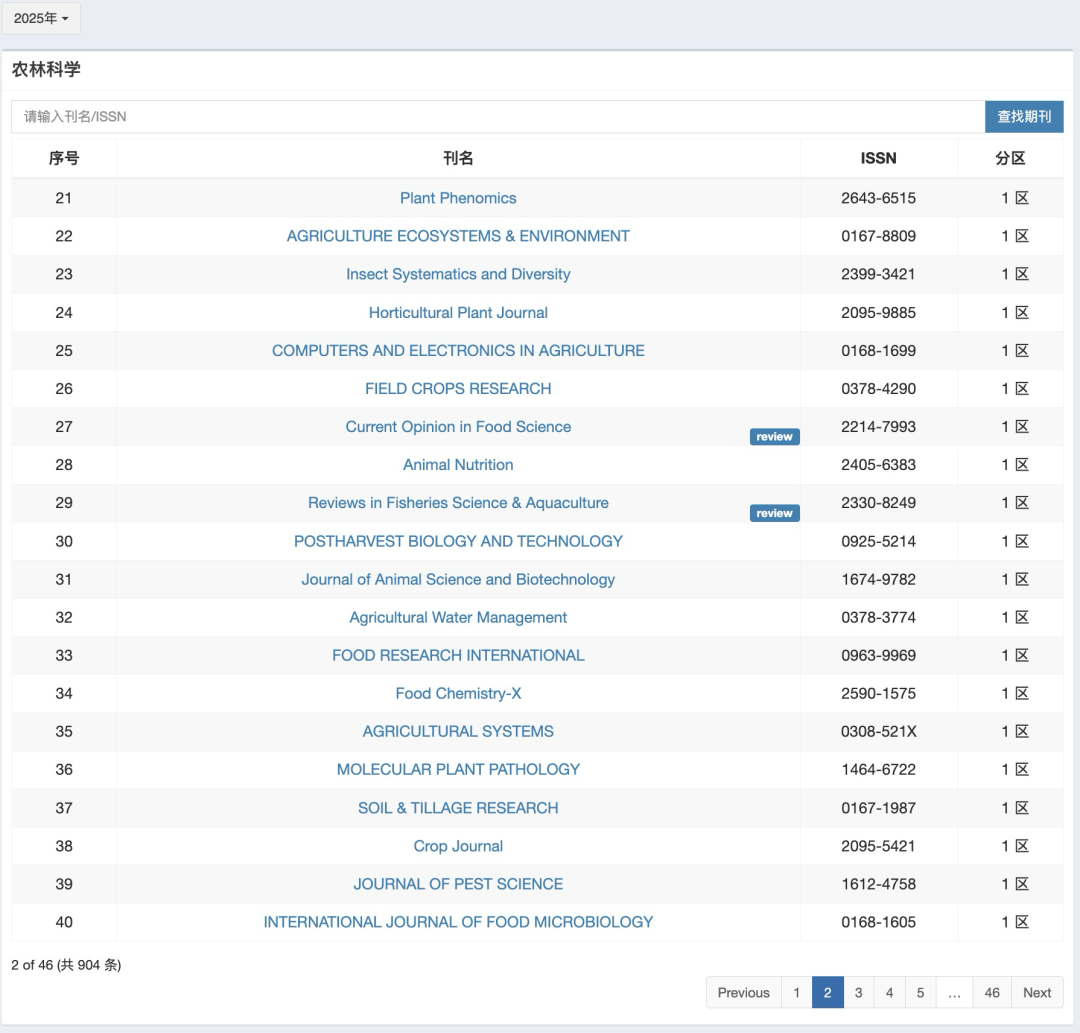Open the Crop Journal link
This screenshot has width=1080, height=1033.
(x=458, y=846)
